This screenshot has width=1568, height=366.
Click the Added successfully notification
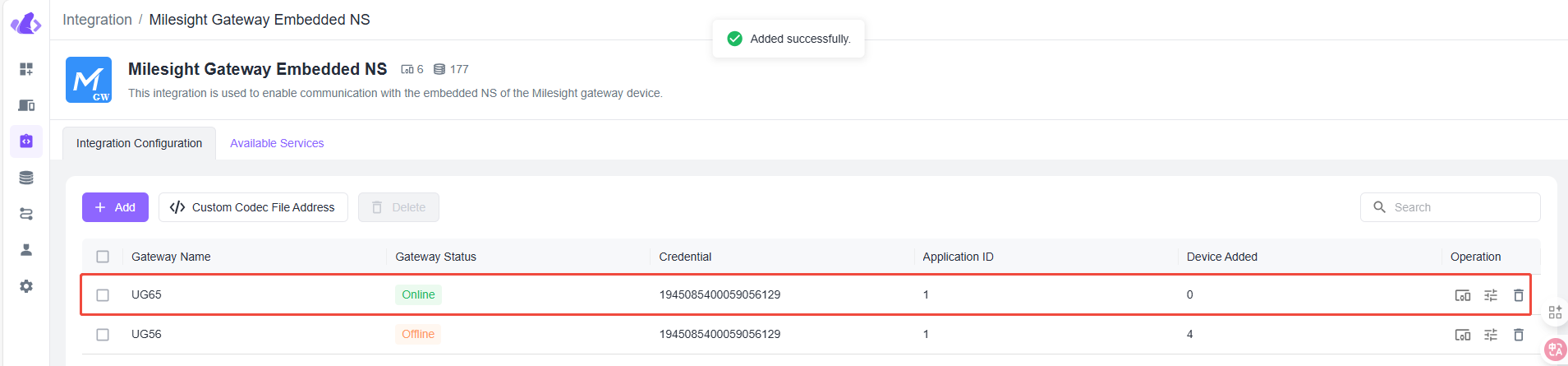point(789,39)
